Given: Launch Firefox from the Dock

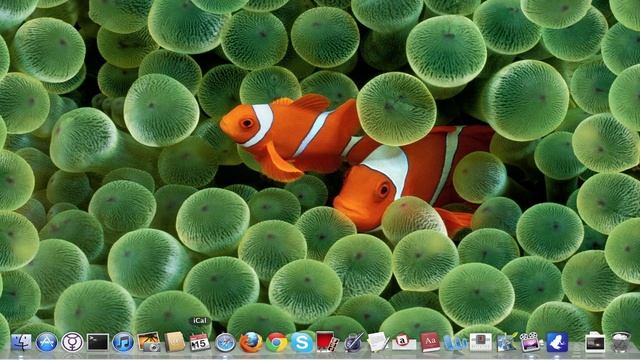Looking at the screenshot, I should click(251, 342).
